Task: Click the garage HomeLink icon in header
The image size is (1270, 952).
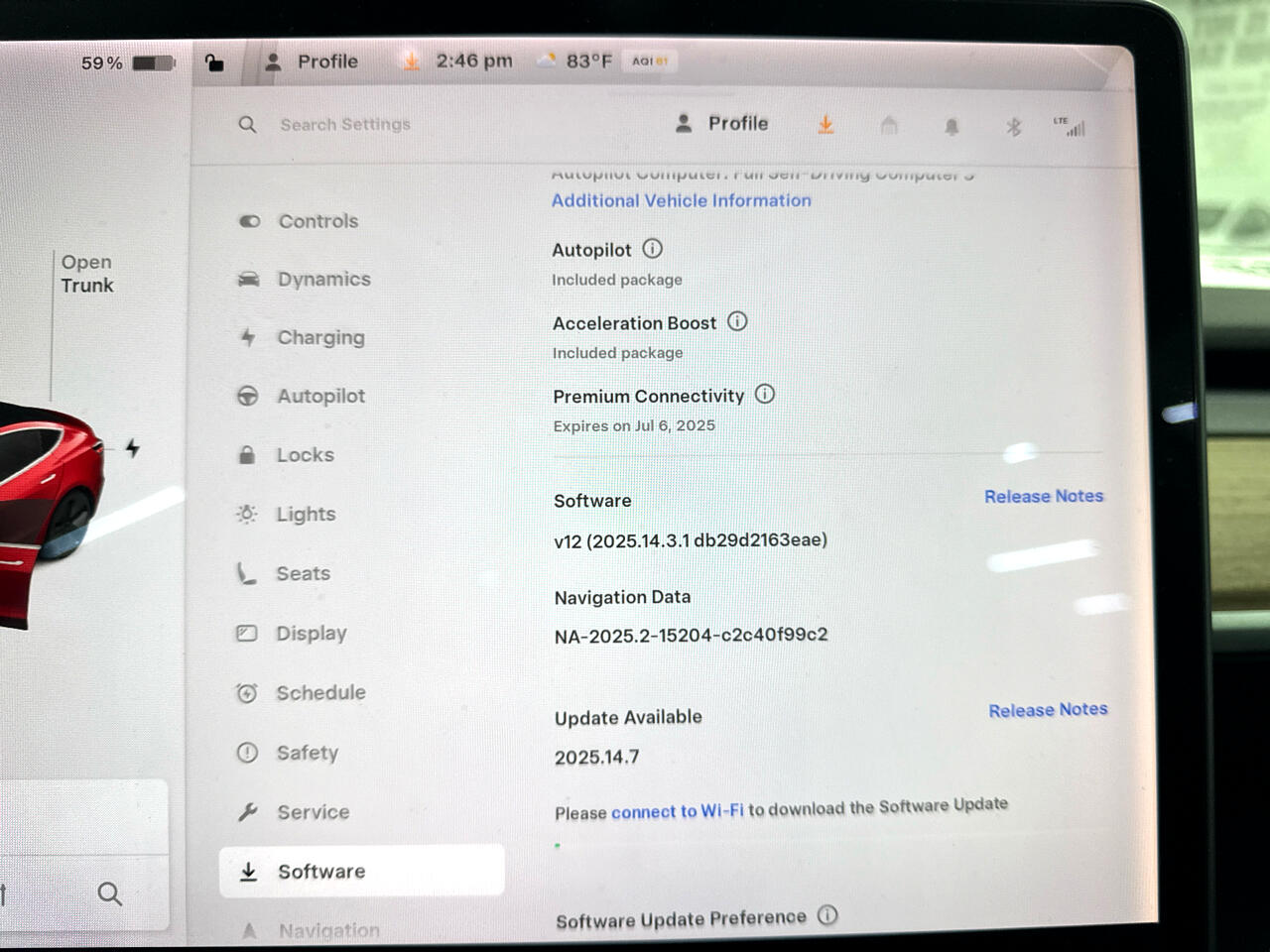Action: [889, 125]
